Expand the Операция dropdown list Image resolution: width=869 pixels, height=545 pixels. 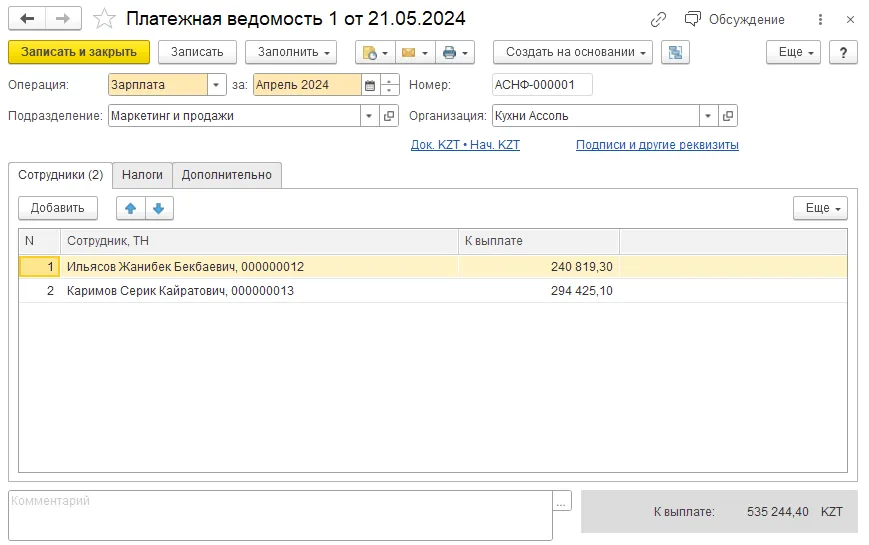tap(216, 85)
